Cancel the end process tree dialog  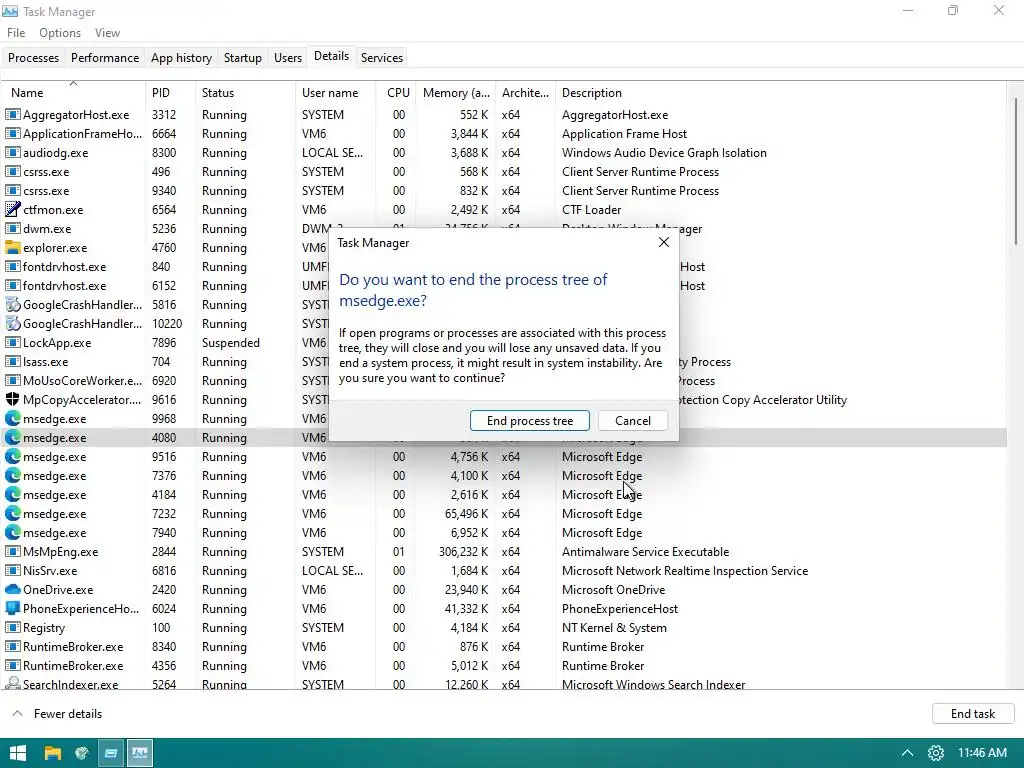click(633, 421)
